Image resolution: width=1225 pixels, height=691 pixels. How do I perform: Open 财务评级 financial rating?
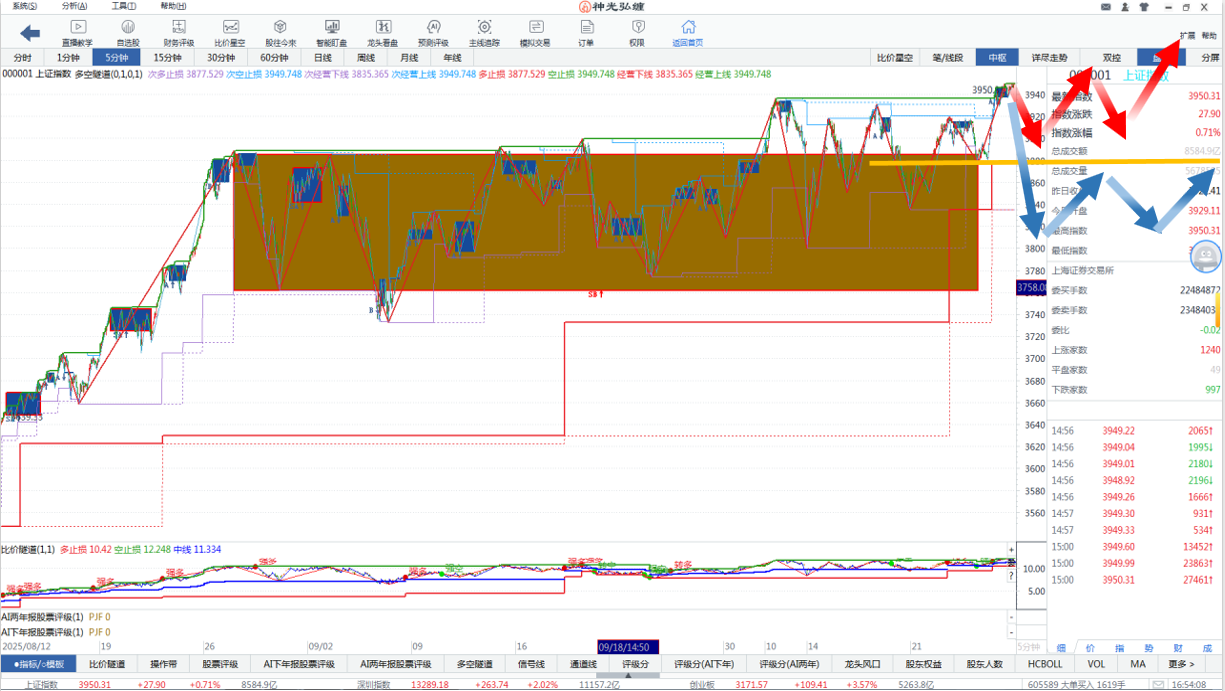(179, 33)
